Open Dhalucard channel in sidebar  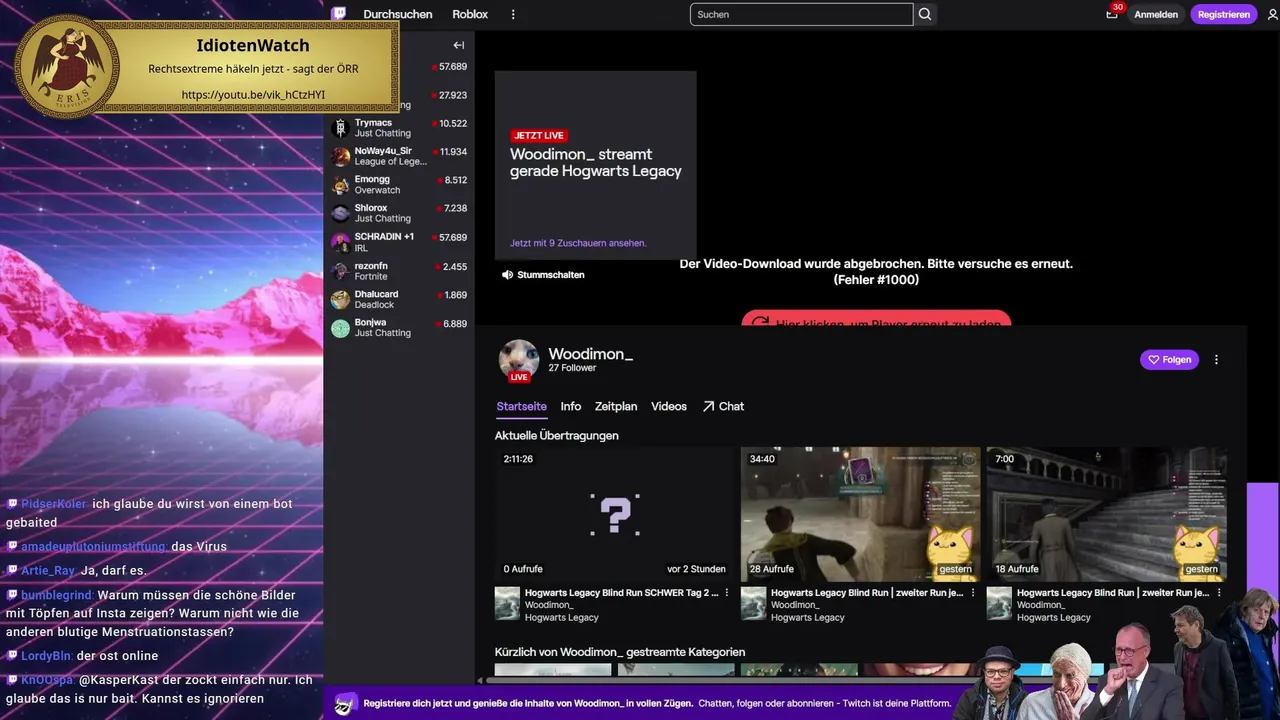[399, 299]
